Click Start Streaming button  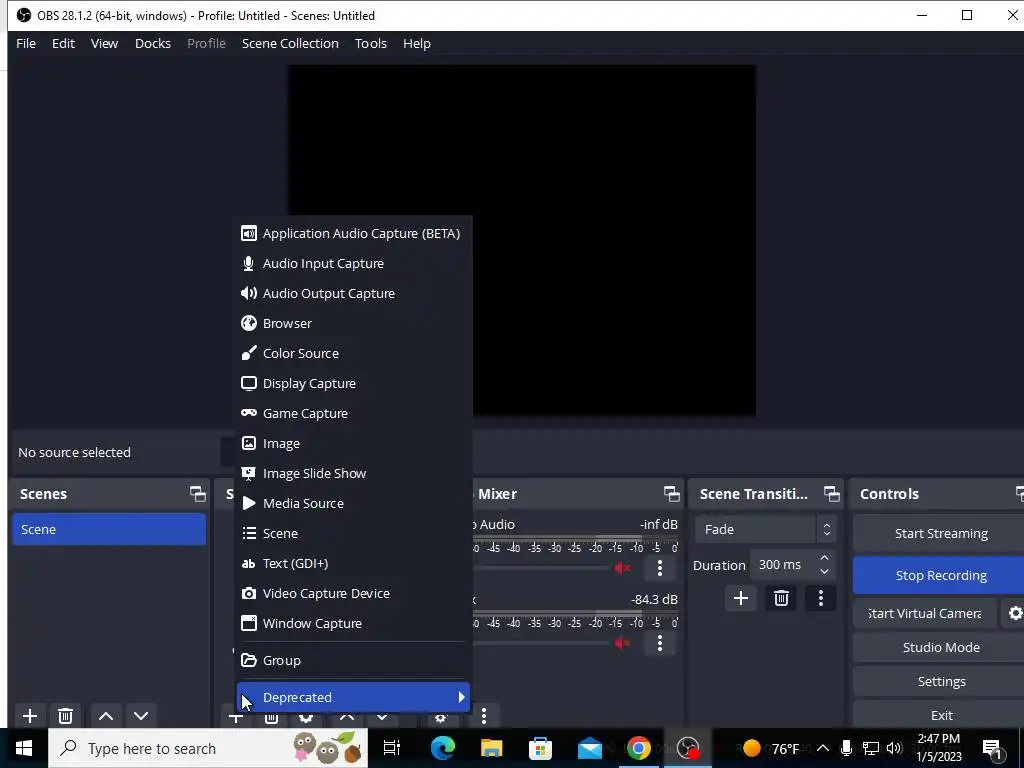(940, 534)
